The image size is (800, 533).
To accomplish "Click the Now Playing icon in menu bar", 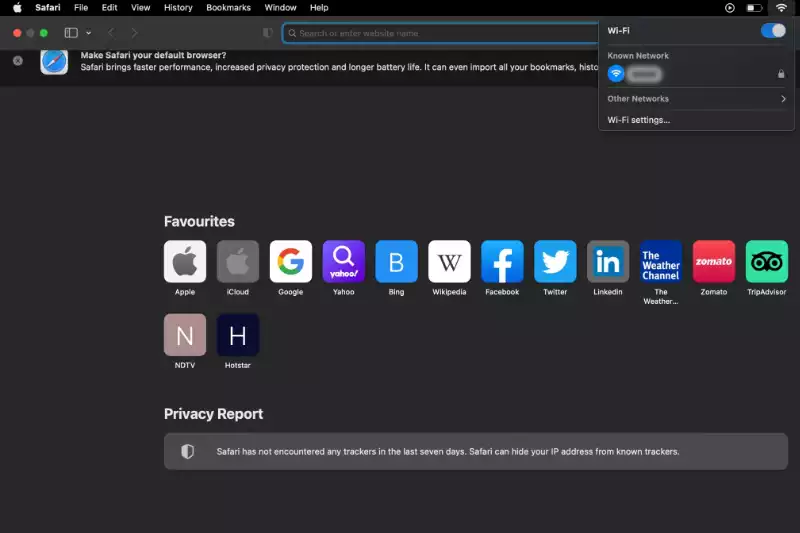I will click(730, 8).
